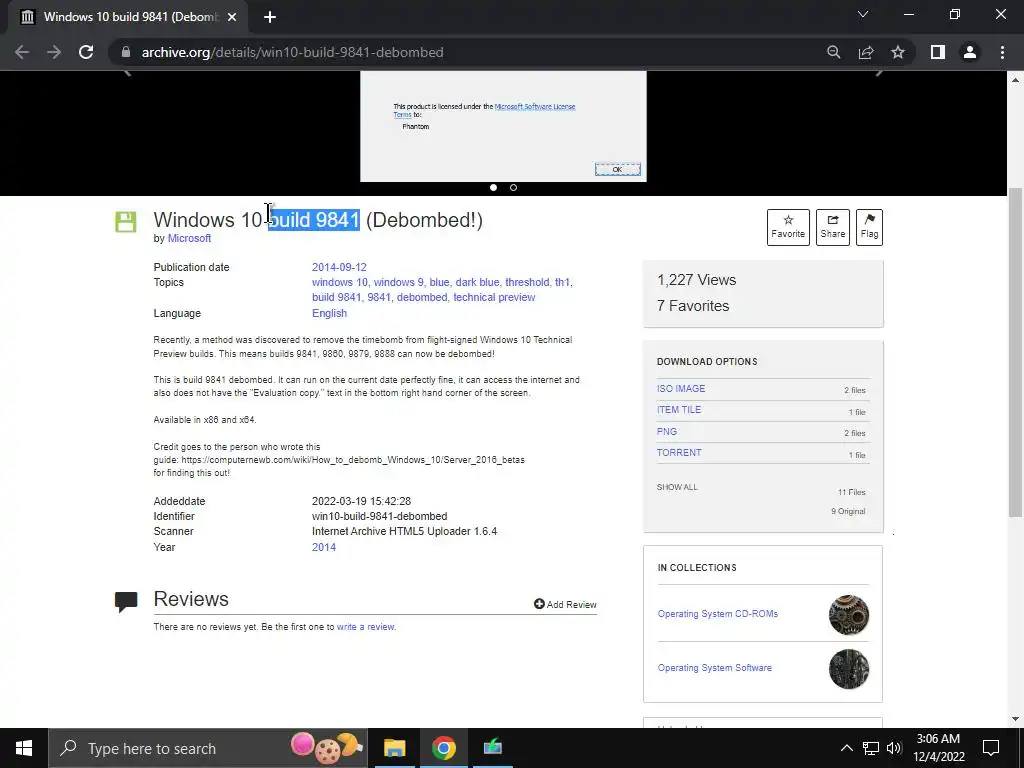Open the threshold topic link
The height and width of the screenshot is (768, 1024).
[527, 282]
